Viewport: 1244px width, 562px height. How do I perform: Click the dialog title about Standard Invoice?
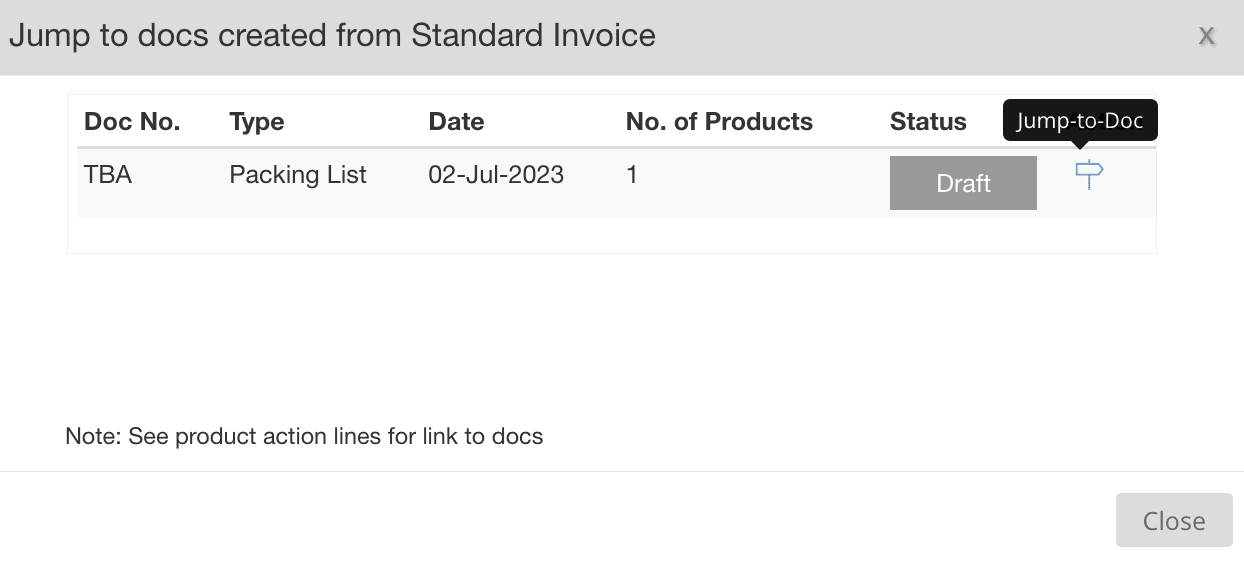(x=332, y=36)
